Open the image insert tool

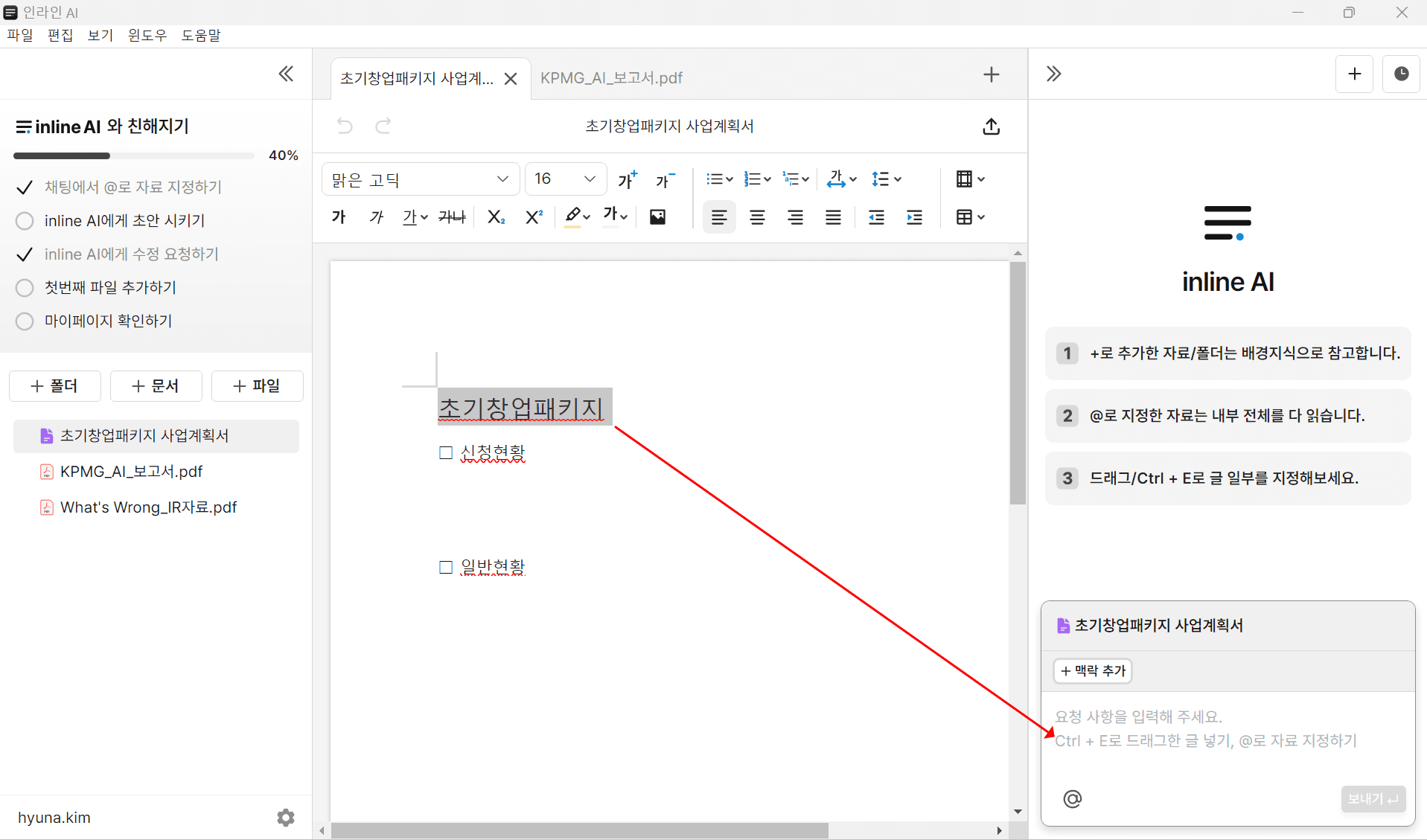[658, 217]
